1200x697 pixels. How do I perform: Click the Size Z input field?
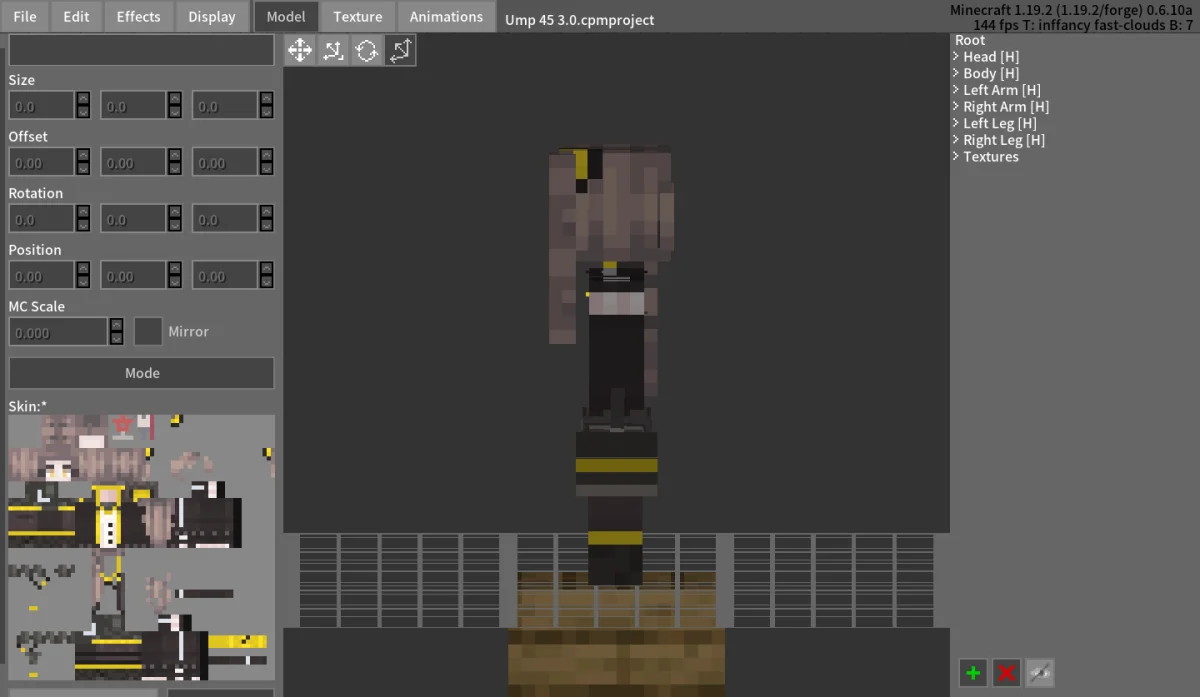(x=225, y=106)
